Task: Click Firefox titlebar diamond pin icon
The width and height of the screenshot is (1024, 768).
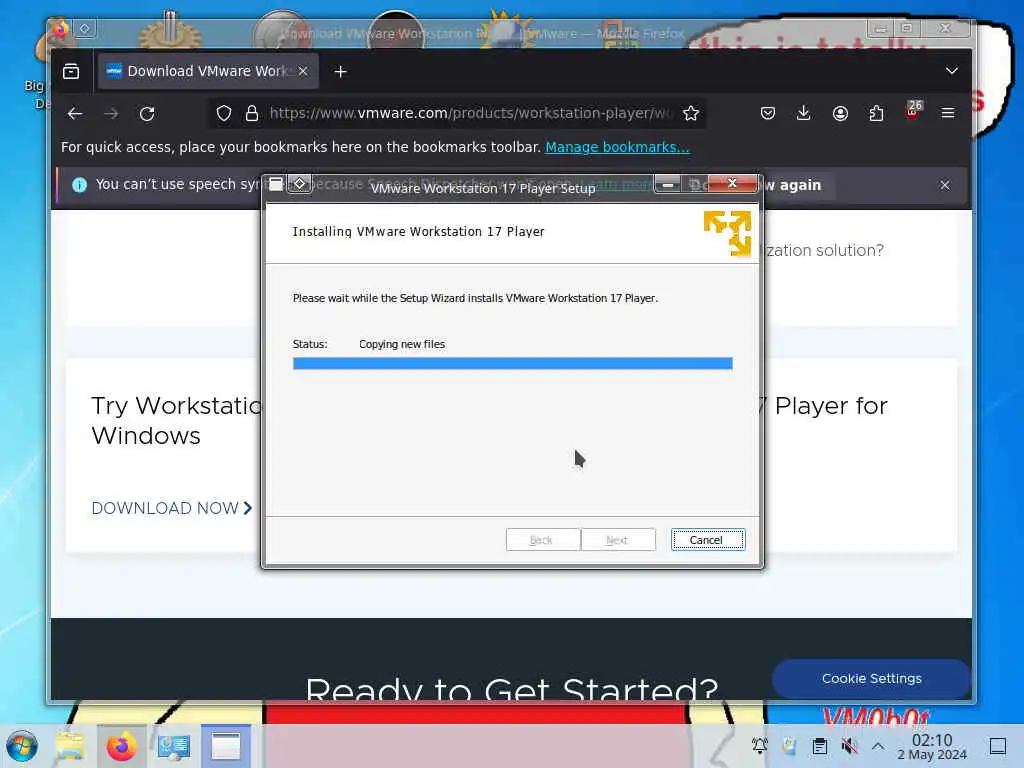Action: pyautogui.click(x=85, y=28)
